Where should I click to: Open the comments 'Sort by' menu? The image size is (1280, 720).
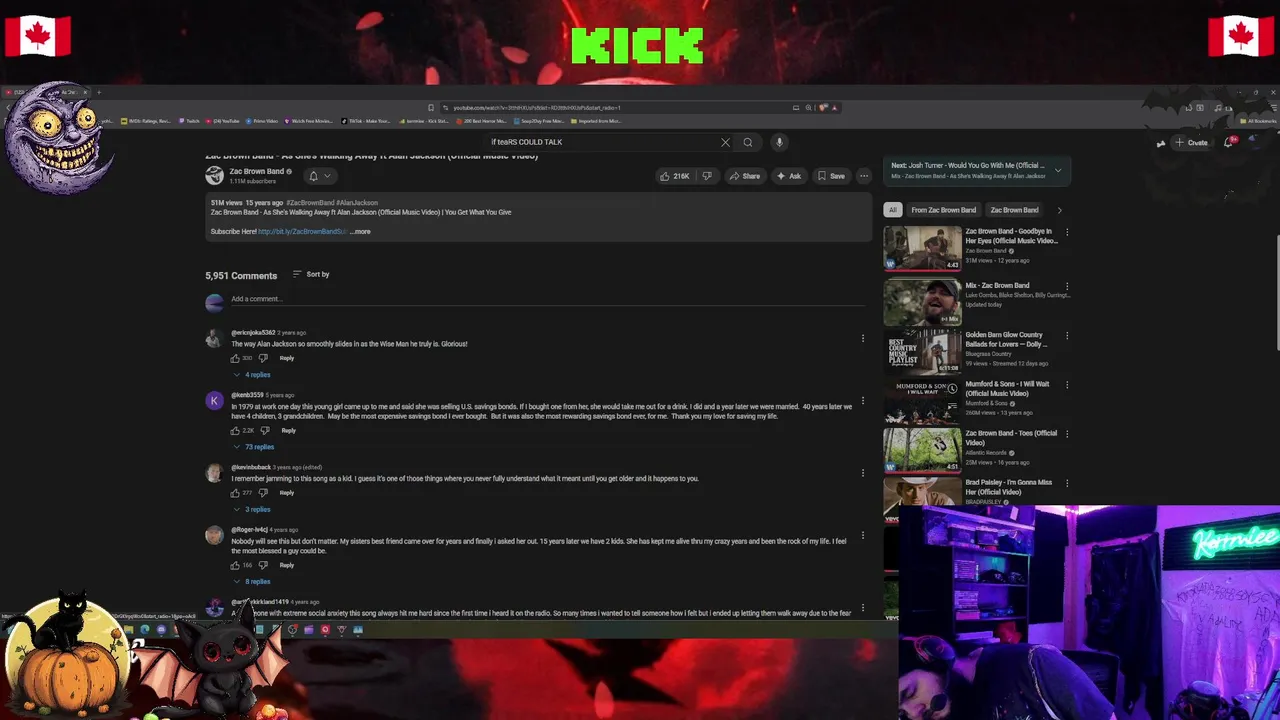[x=311, y=274]
